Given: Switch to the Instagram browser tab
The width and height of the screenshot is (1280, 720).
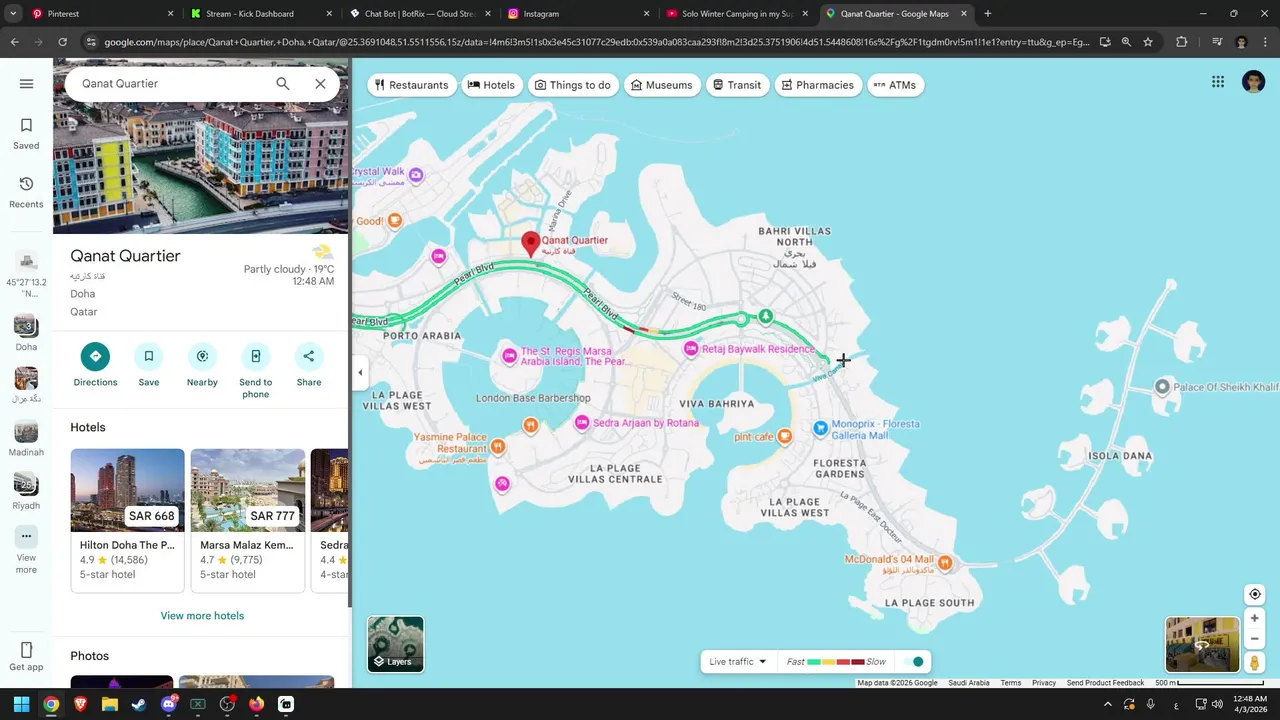Looking at the screenshot, I should (578, 14).
